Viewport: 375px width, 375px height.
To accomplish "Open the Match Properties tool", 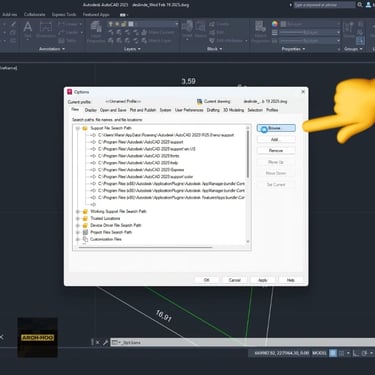I will (x=260, y=32).
